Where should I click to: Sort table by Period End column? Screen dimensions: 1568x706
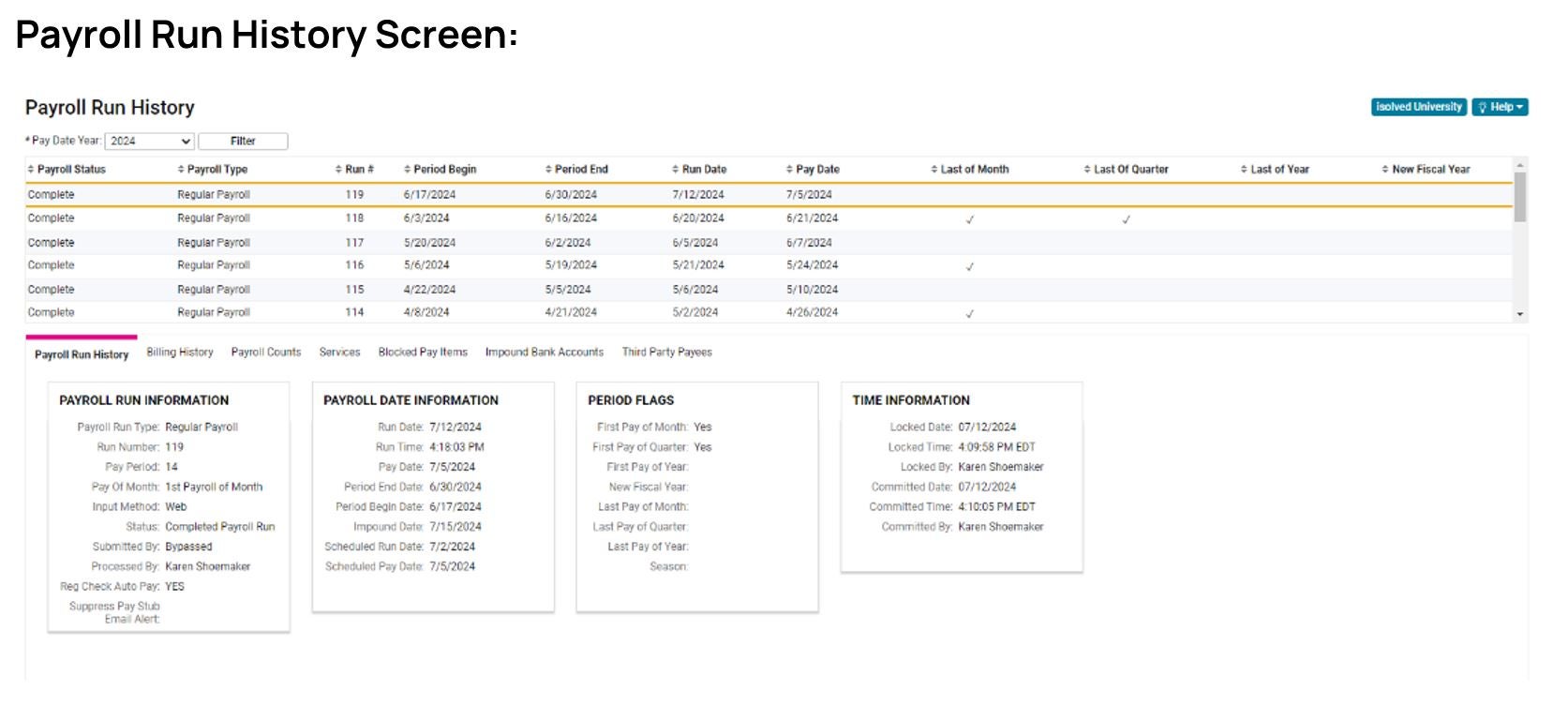click(x=575, y=170)
